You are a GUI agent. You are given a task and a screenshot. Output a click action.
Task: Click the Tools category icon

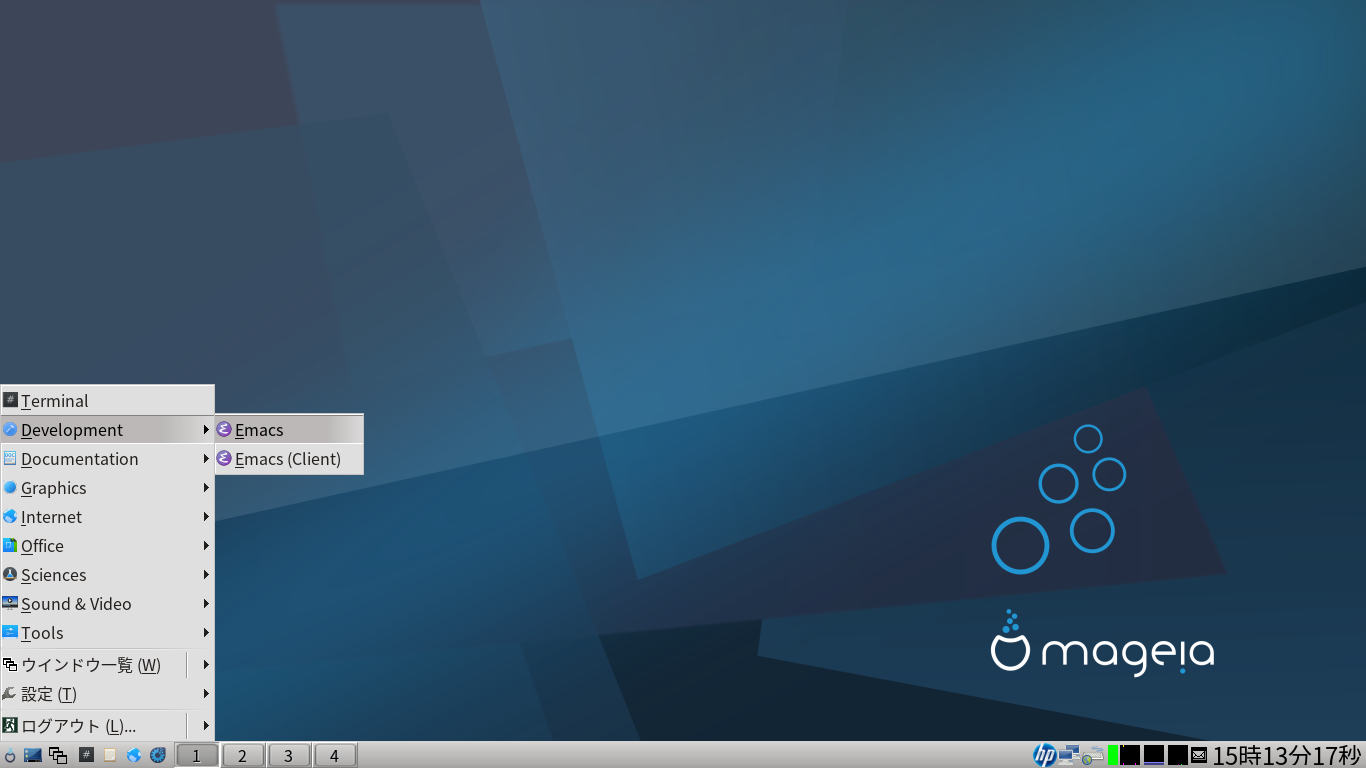(x=10, y=632)
